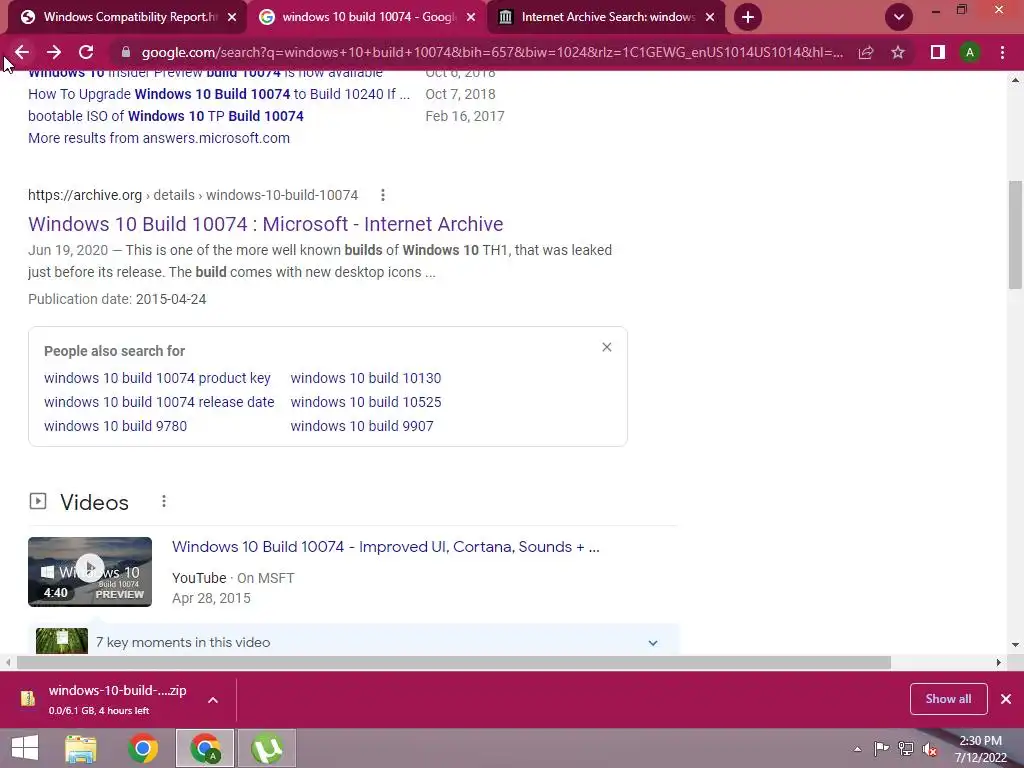
Task: Open the first Chrome taskbar icon
Action: pos(143,748)
